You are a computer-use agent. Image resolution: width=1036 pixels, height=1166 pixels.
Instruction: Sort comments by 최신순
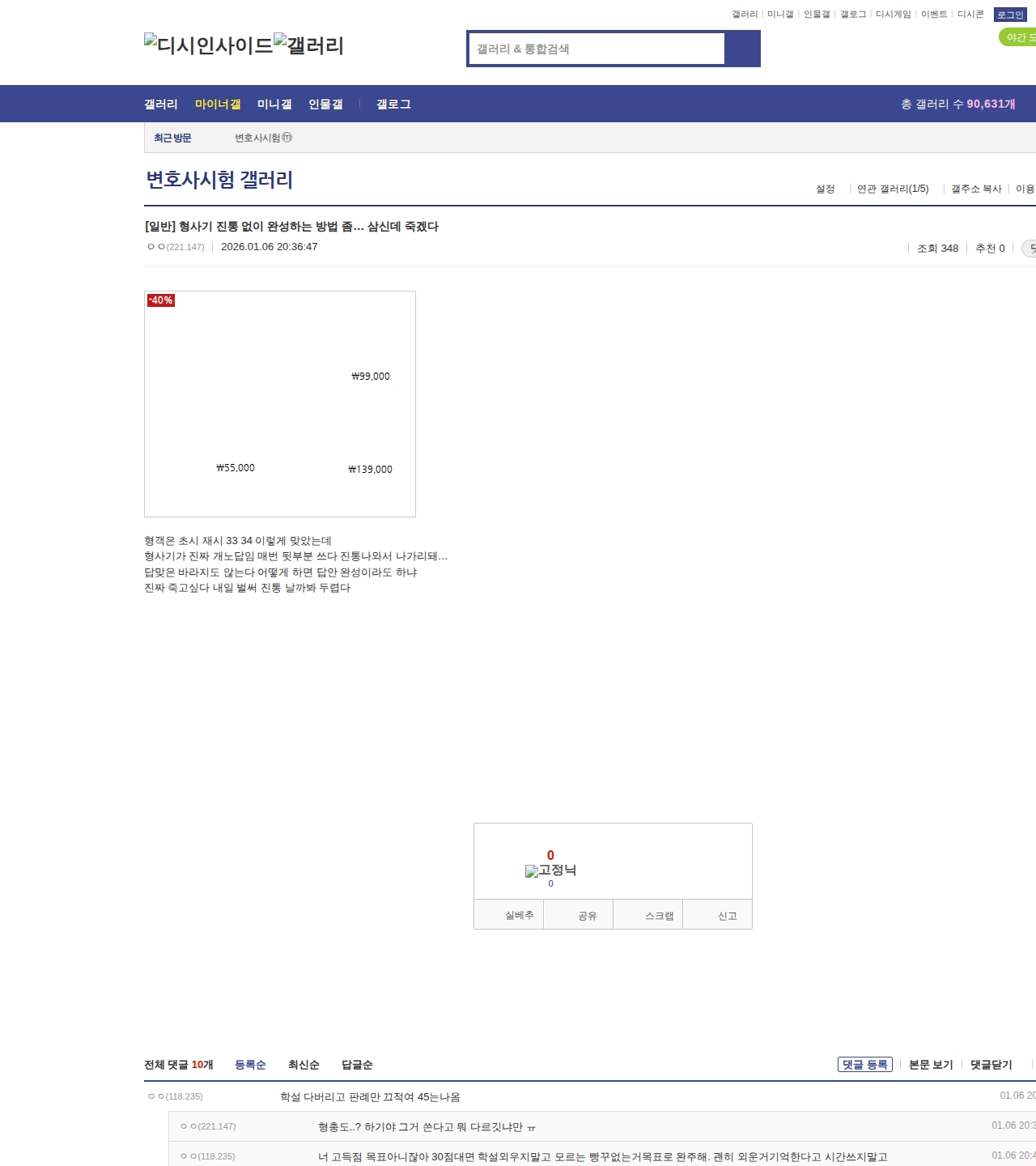(x=304, y=1065)
